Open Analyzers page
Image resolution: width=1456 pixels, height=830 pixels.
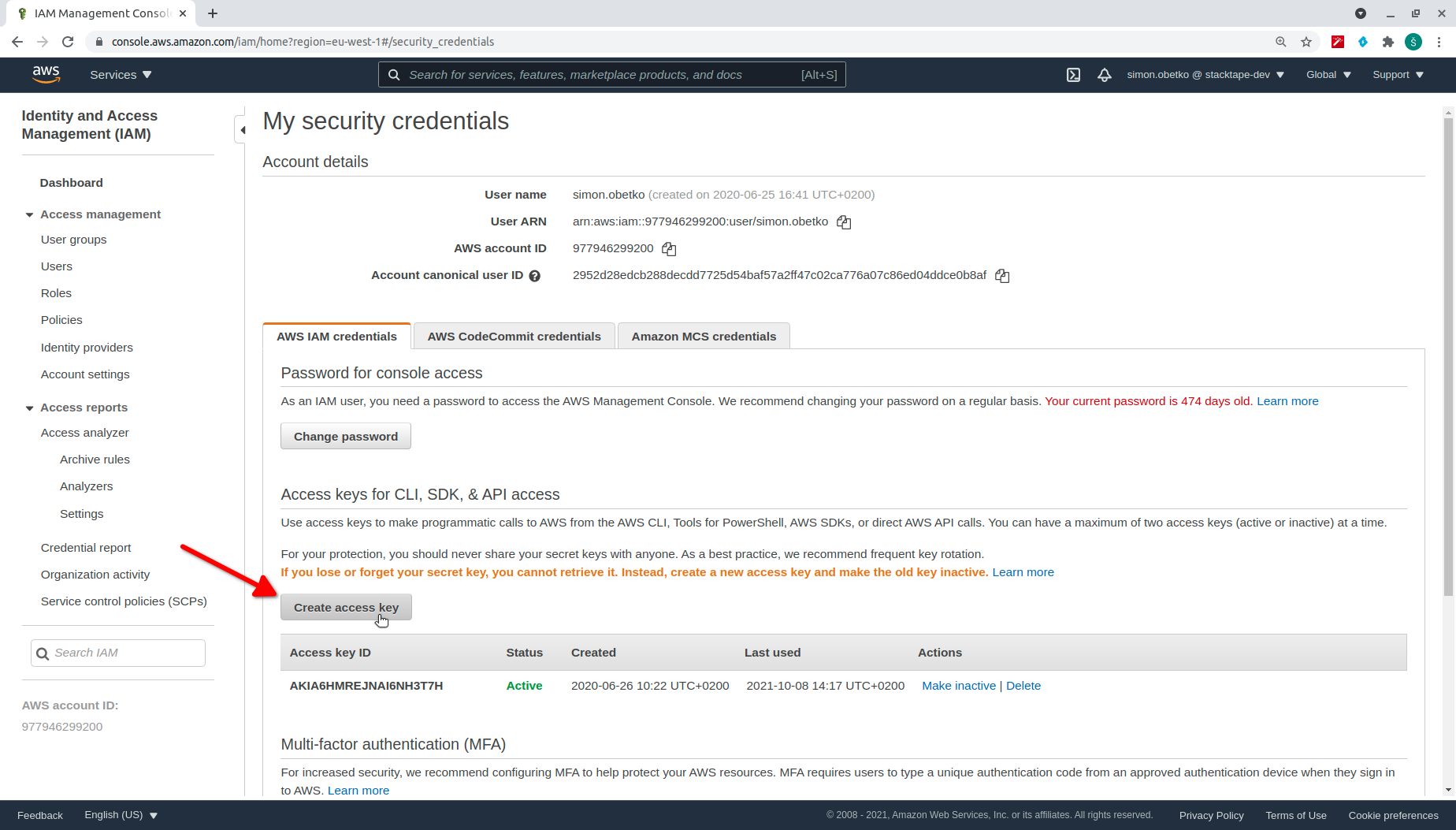point(87,486)
